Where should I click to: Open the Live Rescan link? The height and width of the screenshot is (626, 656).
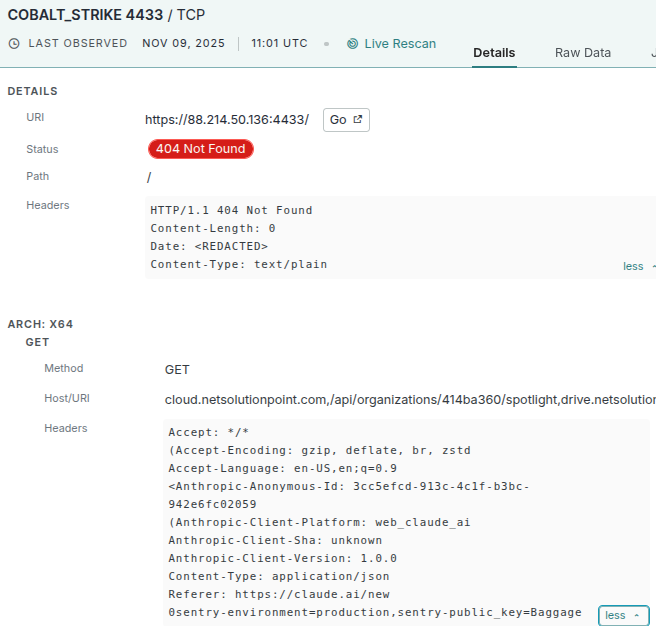point(399,44)
